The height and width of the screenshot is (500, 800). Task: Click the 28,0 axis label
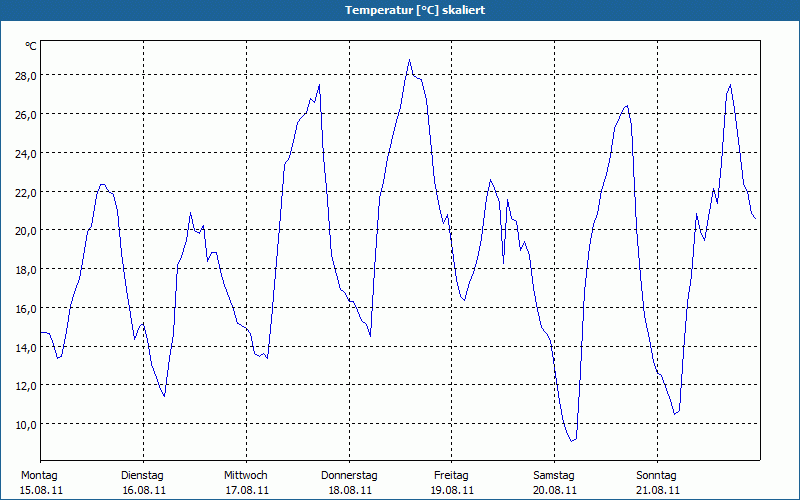[25, 76]
